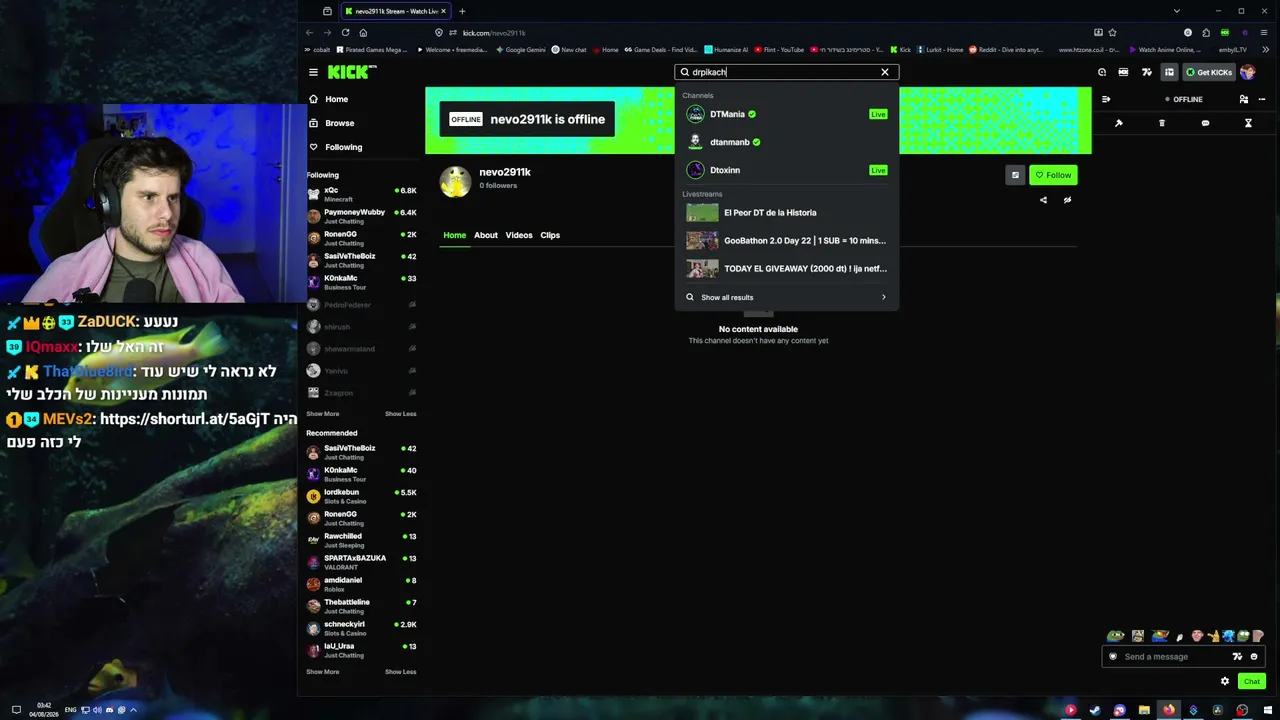This screenshot has width=1280, height=720.
Task: Reload the browser page
Action: click(x=345, y=32)
